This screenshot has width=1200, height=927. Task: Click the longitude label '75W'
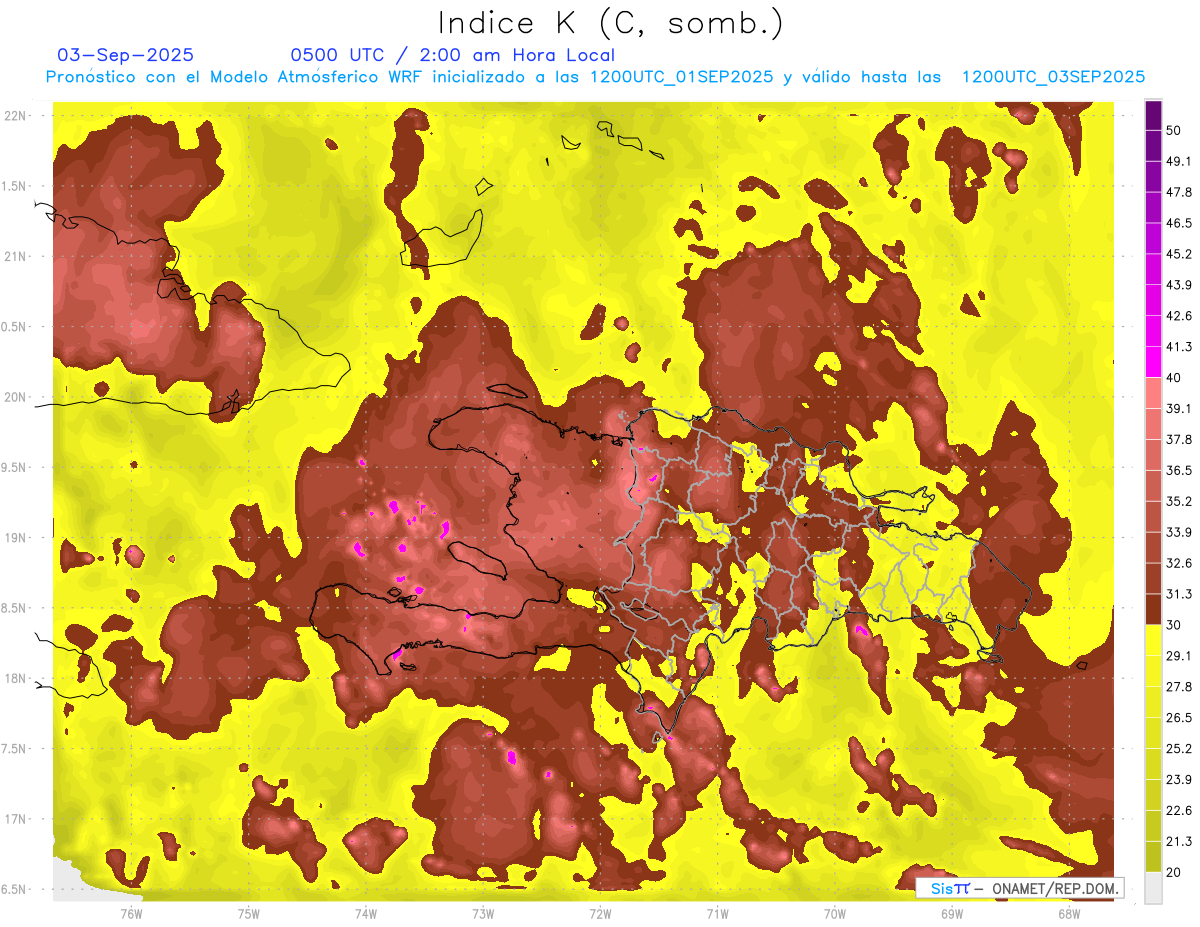(248, 913)
